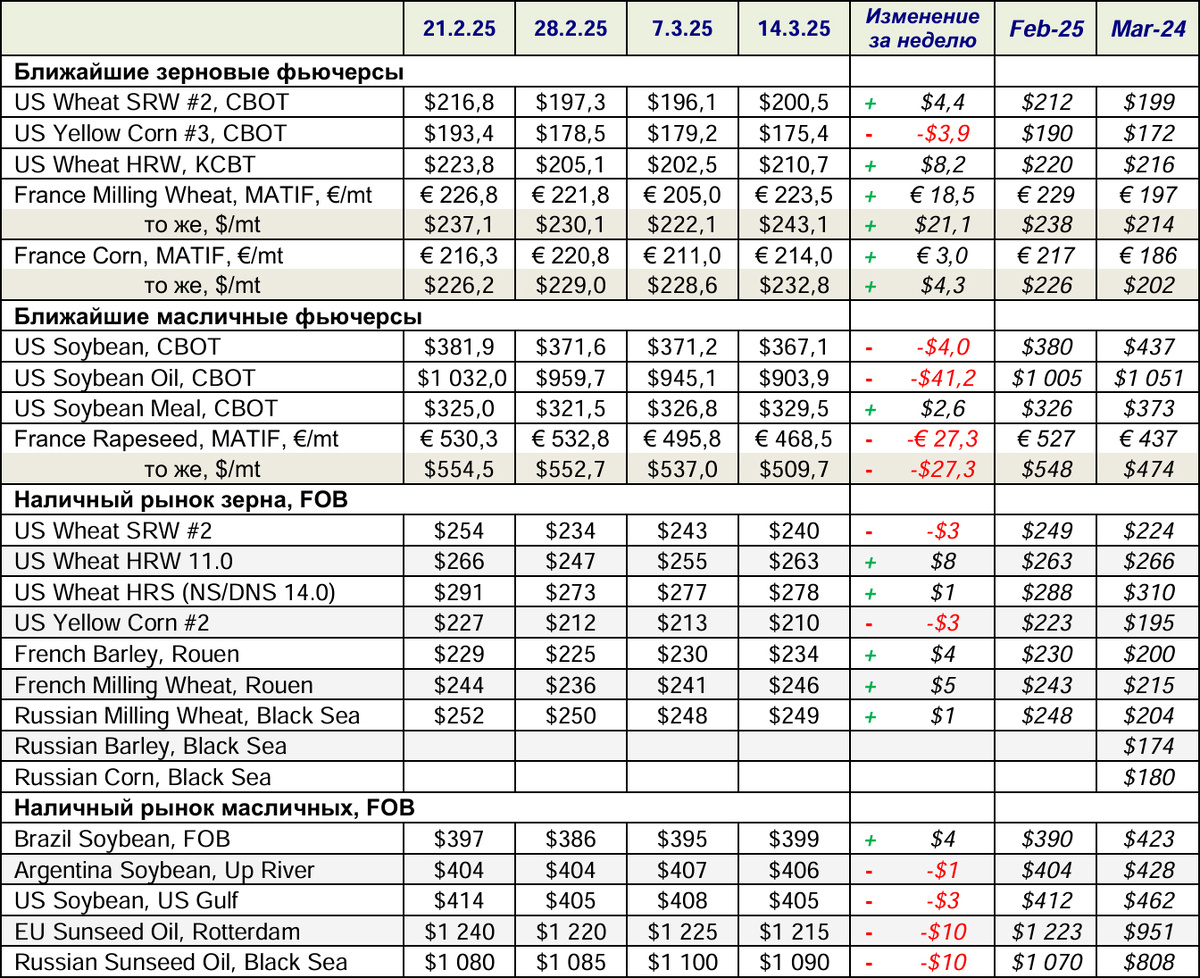Click the $1 051 Mar-24 cell

coord(1148,378)
